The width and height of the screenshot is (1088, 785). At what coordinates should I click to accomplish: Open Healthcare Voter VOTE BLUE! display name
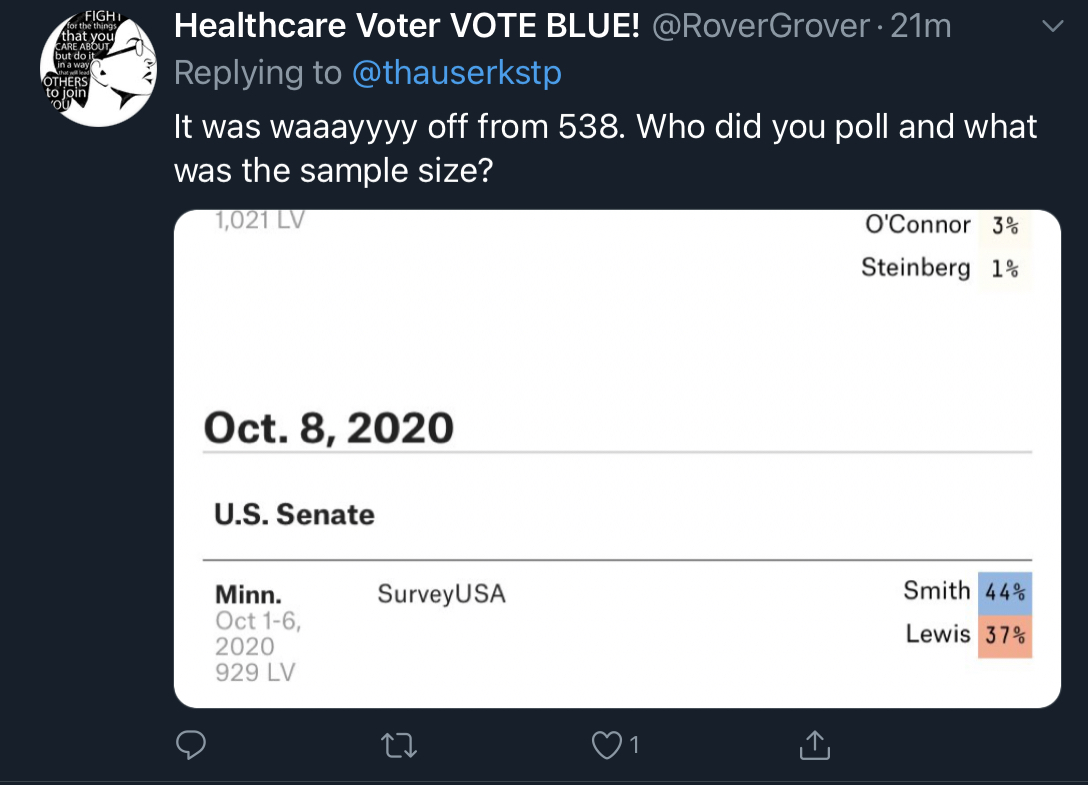pos(407,26)
